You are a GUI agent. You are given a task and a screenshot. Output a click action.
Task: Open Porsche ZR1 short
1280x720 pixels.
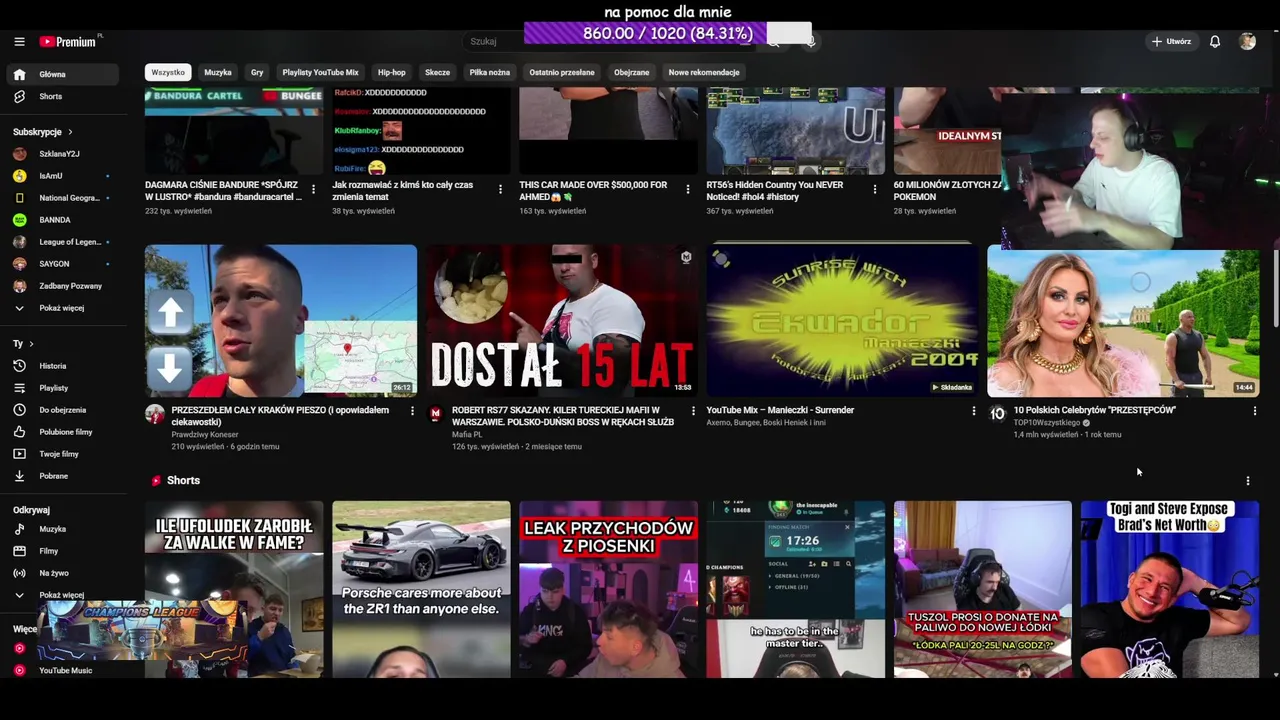(421, 590)
